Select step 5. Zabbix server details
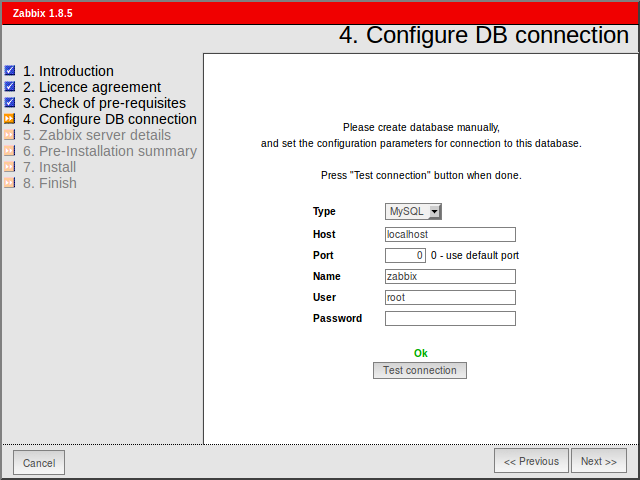 click(97, 135)
